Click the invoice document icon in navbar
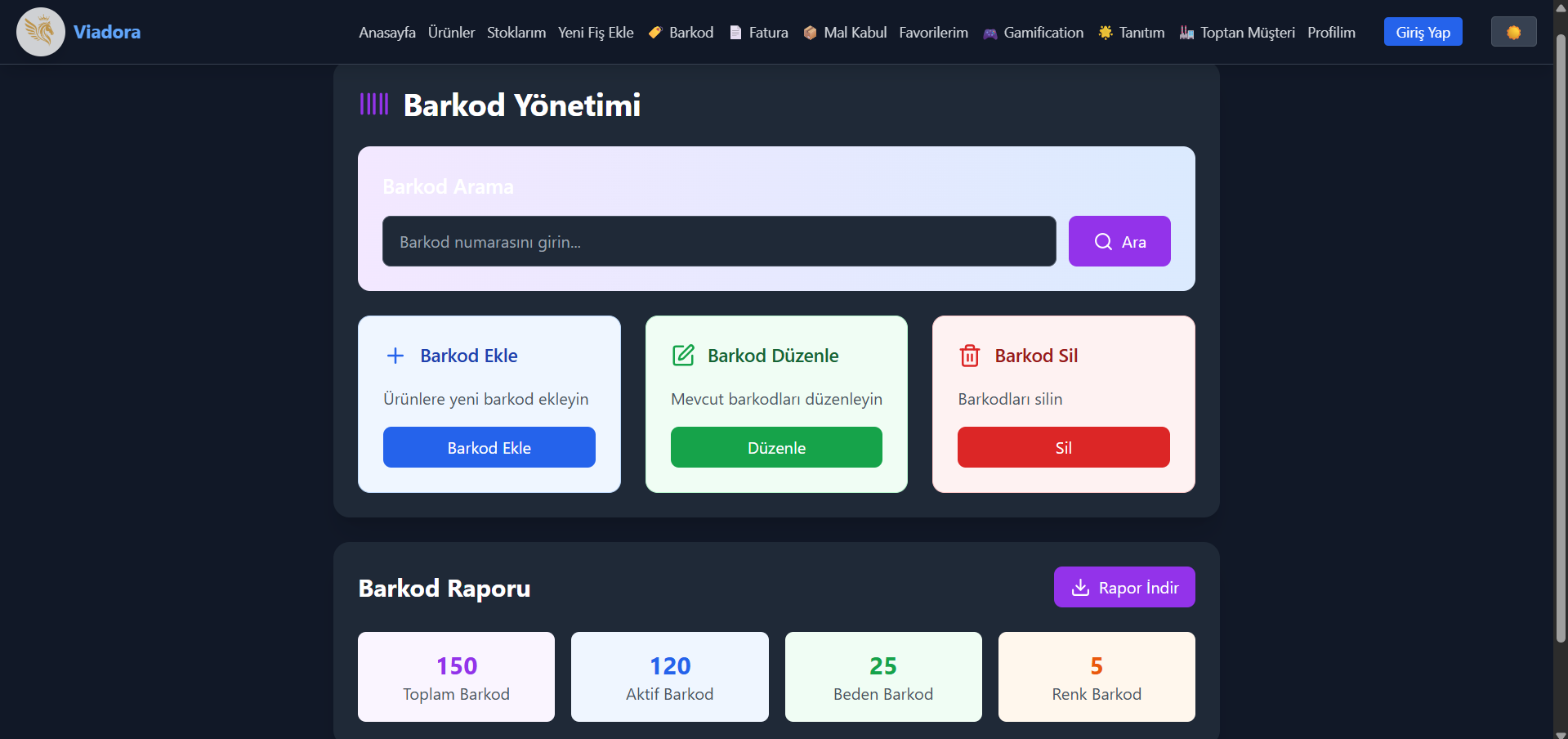The height and width of the screenshot is (739, 1568). point(735,33)
